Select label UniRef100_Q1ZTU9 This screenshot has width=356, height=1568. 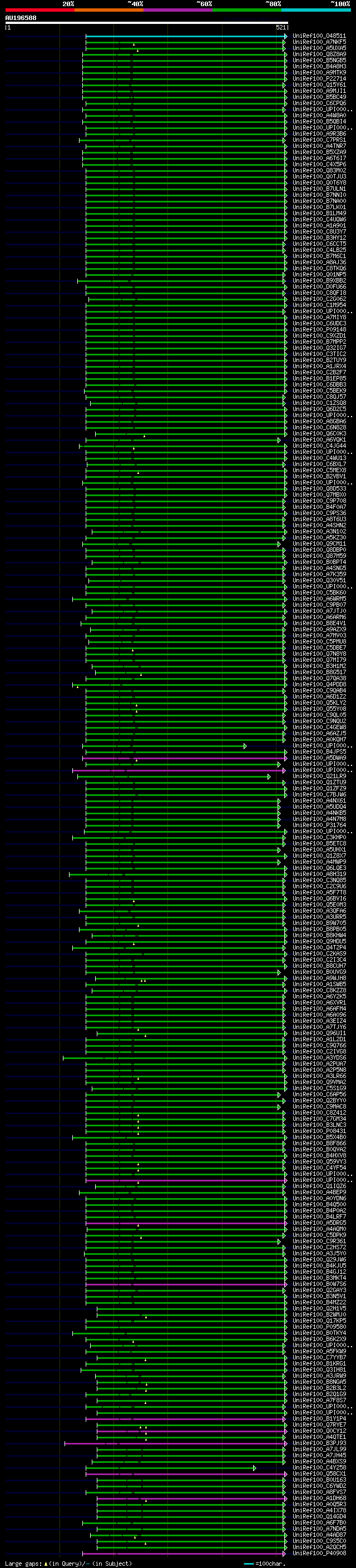tap(319, 782)
